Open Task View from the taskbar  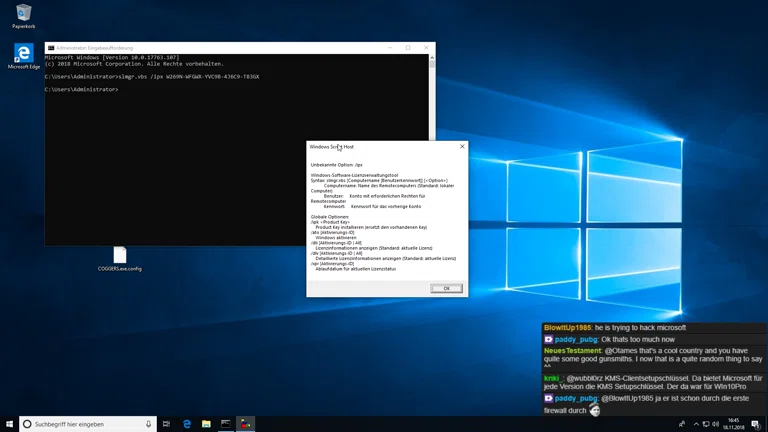click(166, 424)
